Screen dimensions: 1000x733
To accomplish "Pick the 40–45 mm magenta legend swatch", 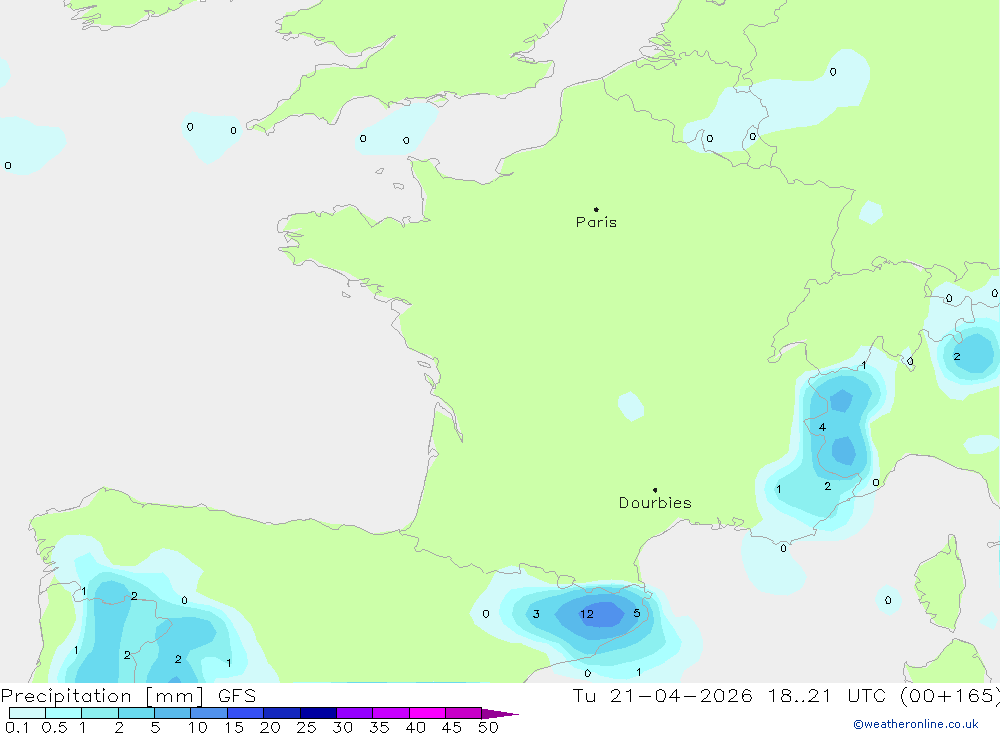I will (x=427, y=713).
